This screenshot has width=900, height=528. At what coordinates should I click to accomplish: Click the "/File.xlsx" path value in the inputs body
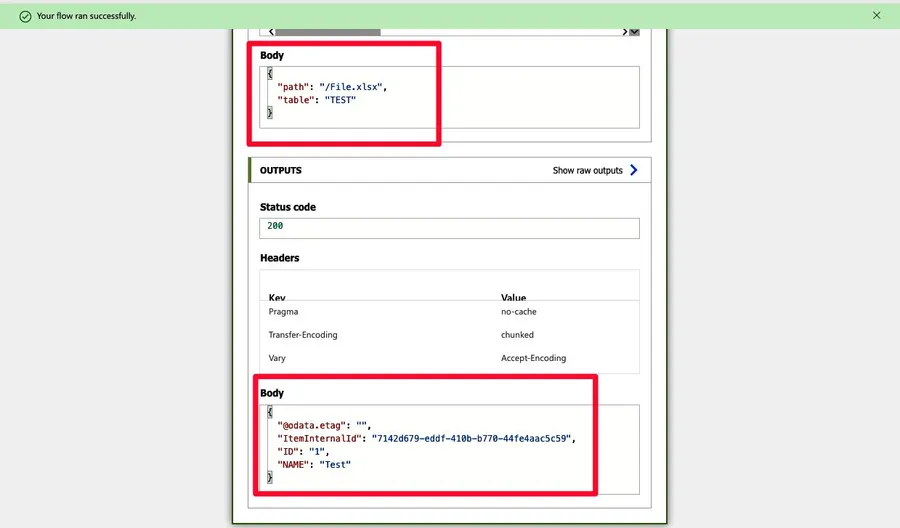[351, 87]
